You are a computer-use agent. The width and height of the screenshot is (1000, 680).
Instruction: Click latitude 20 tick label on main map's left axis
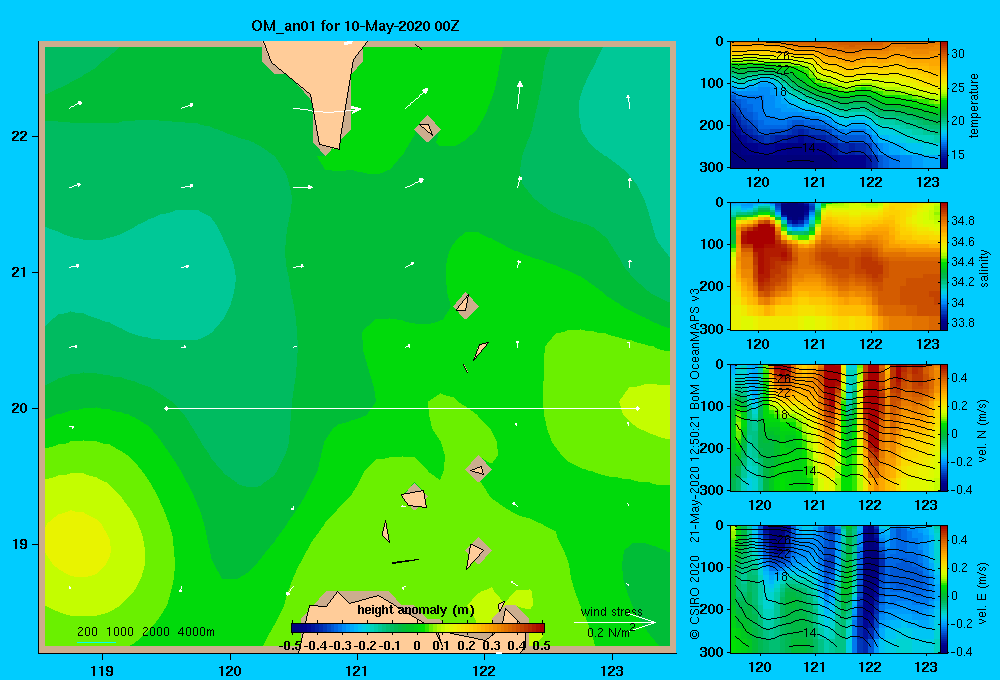(x=19, y=408)
